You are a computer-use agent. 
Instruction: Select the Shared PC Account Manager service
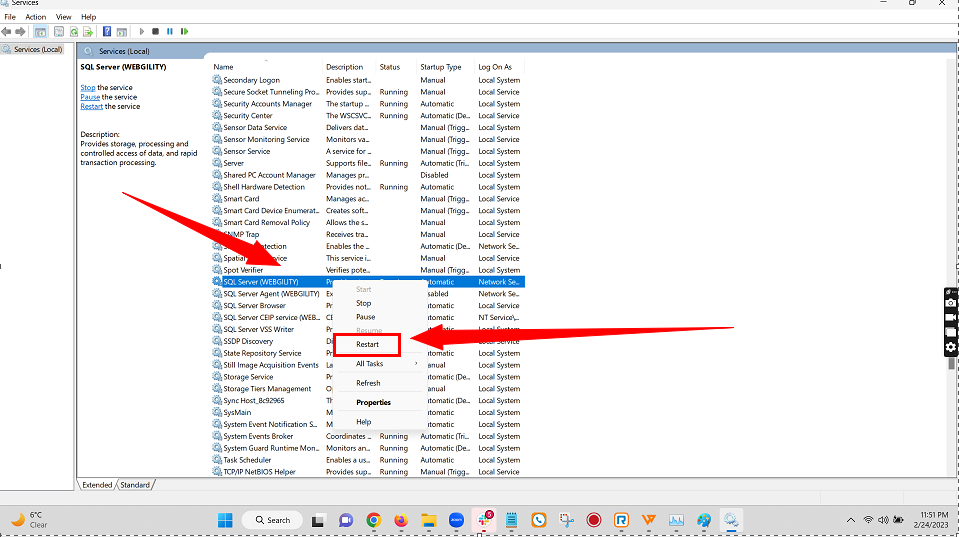click(x=368, y=175)
